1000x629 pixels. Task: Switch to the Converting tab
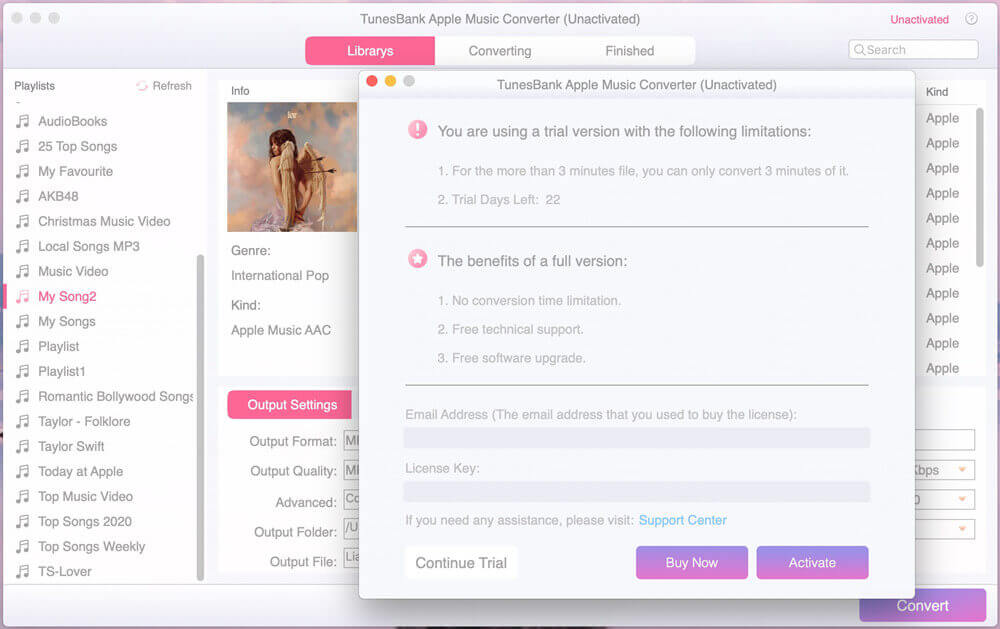click(500, 51)
